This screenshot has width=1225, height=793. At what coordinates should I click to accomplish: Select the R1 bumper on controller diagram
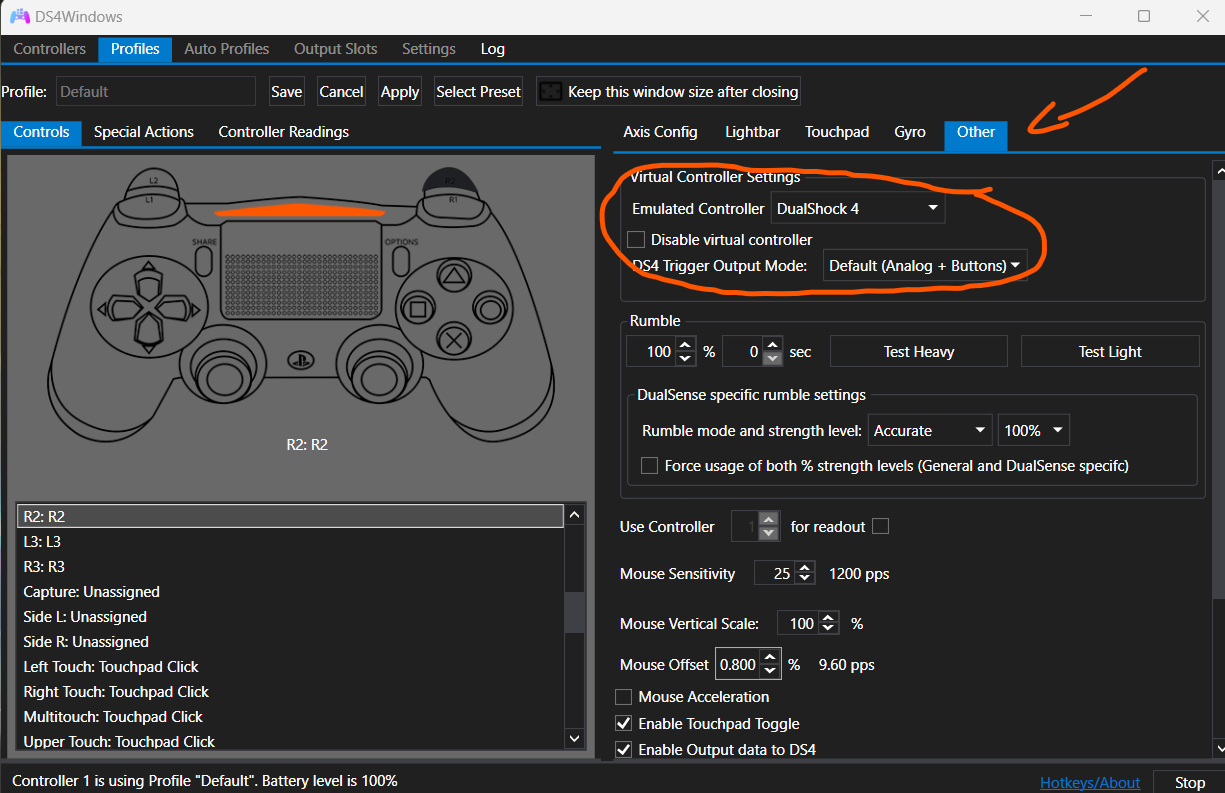pyautogui.click(x=452, y=201)
